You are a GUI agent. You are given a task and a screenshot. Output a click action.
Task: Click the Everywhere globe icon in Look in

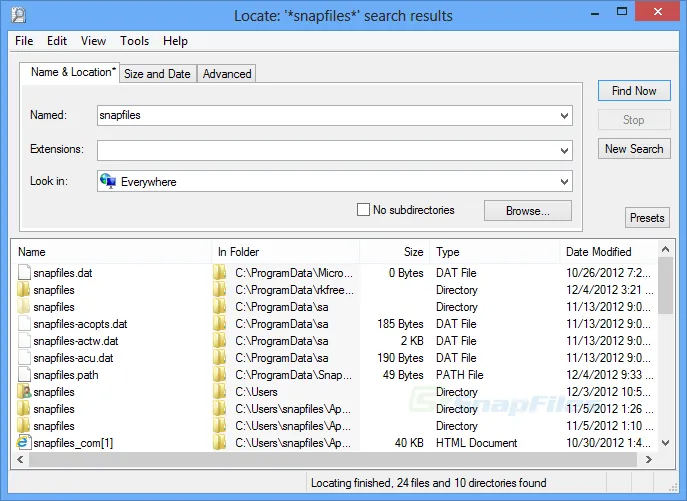click(108, 181)
